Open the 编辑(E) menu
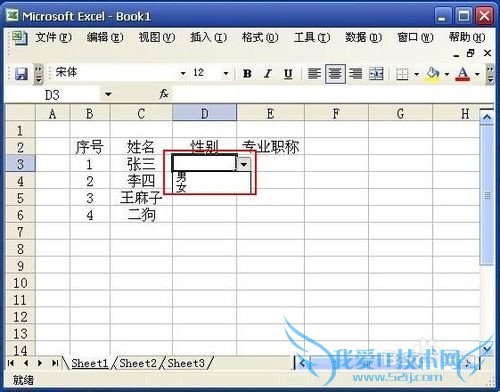The height and width of the screenshot is (392, 500). [105, 37]
